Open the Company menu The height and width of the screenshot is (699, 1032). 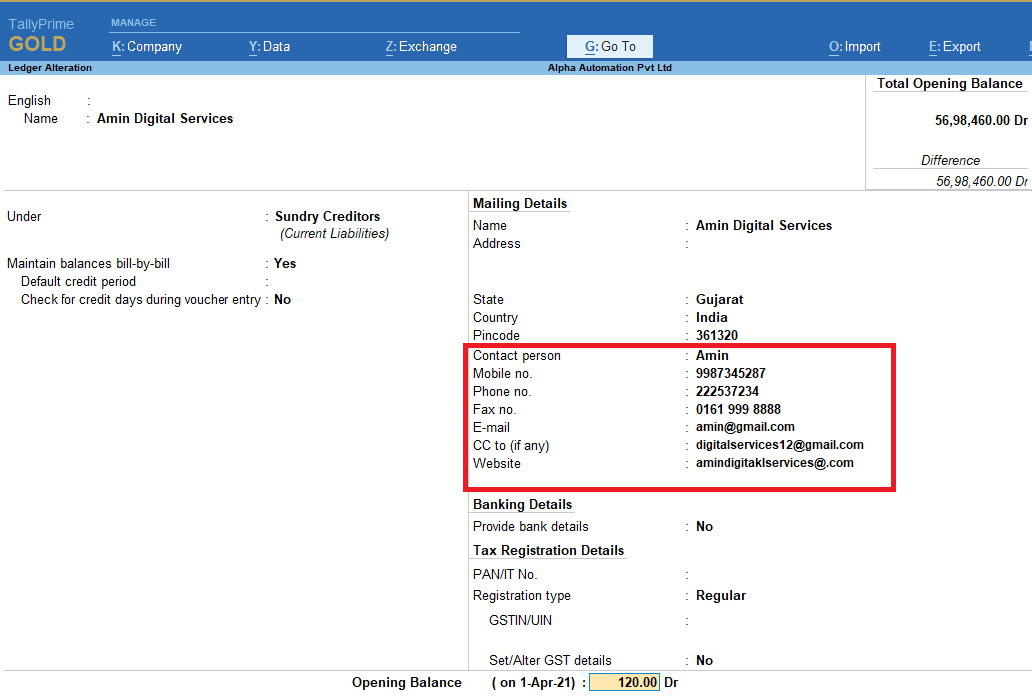click(147, 46)
